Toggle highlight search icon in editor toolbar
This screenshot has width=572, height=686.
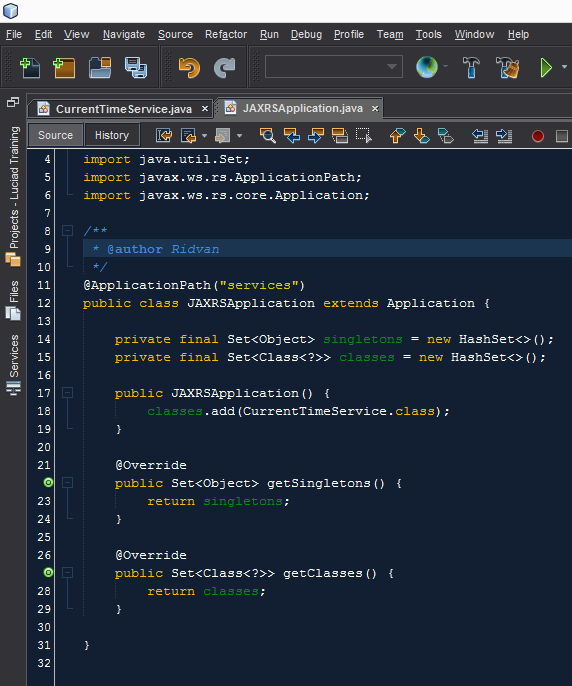tap(340, 136)
